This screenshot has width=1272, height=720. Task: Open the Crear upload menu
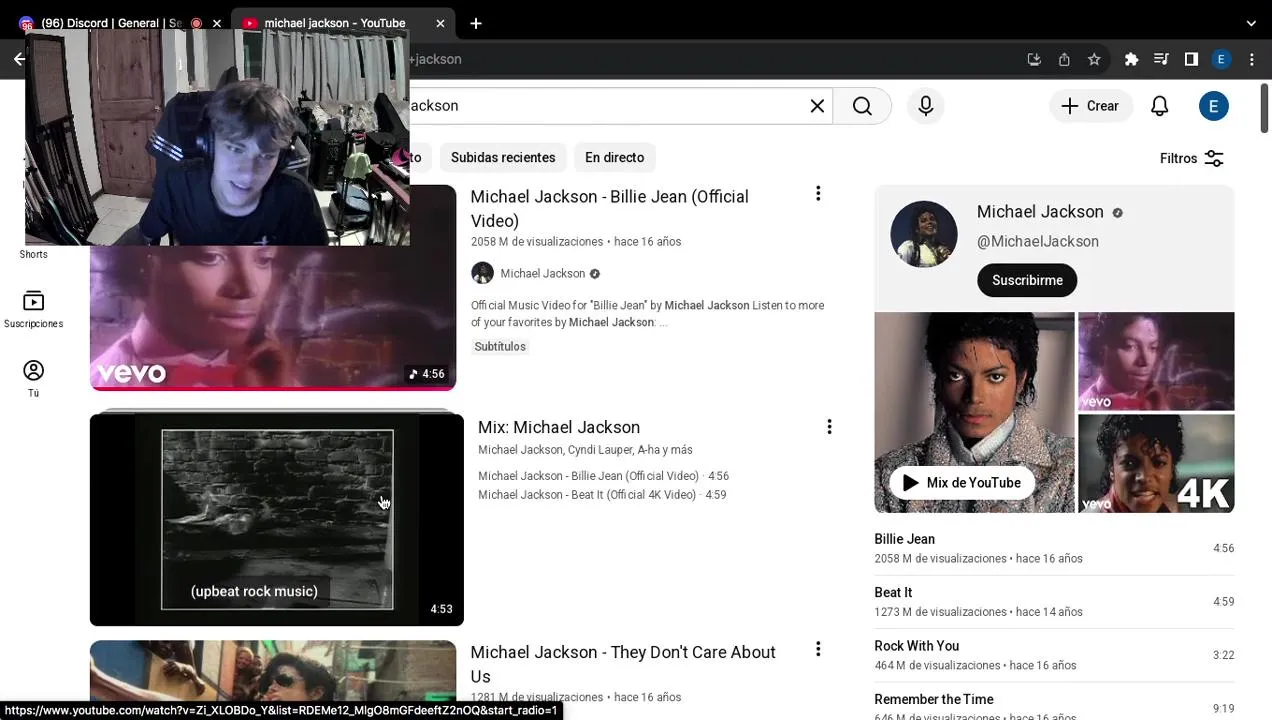point(1090,106)
